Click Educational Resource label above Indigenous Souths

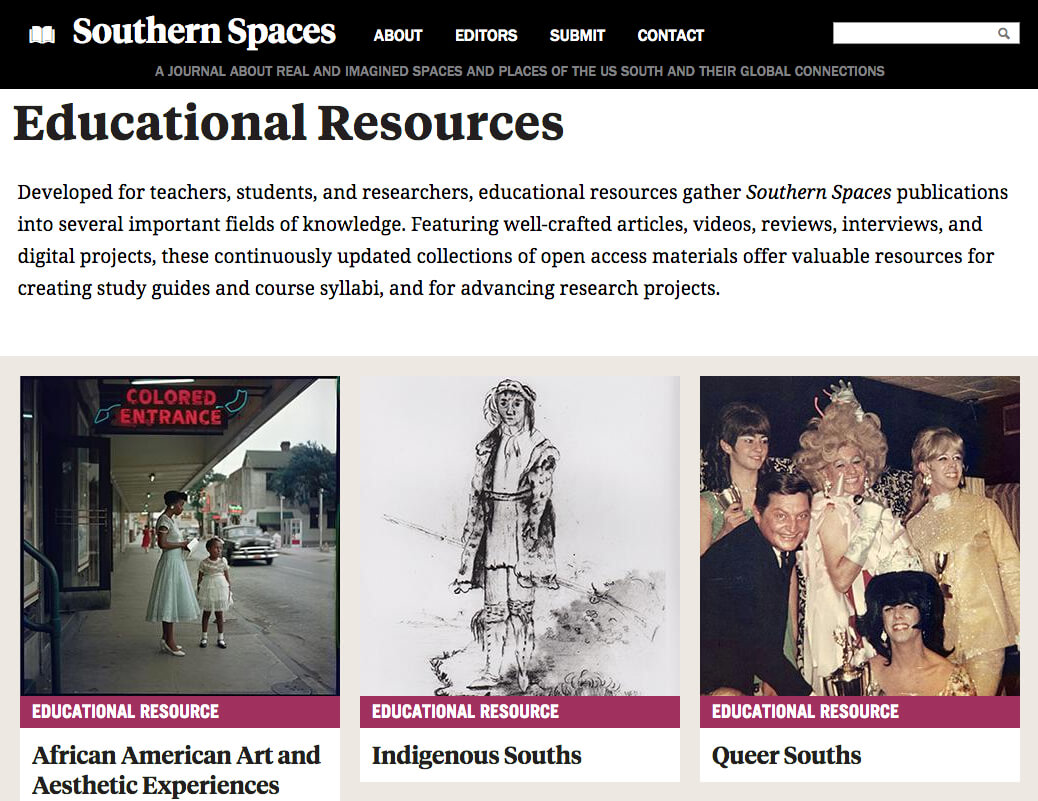click(x=465, y=712)
